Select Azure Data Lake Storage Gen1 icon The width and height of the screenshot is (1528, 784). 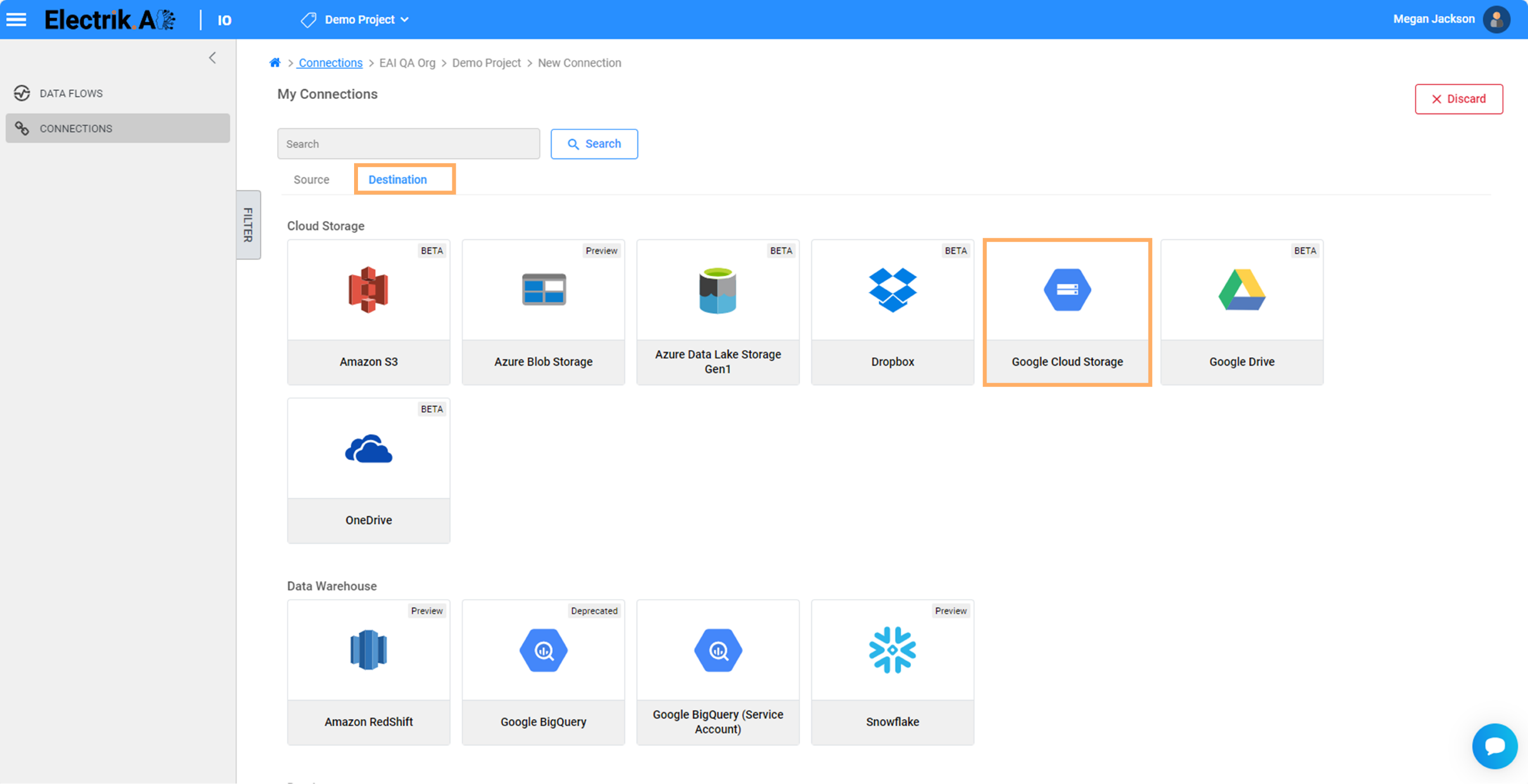(x=718, y=290)
